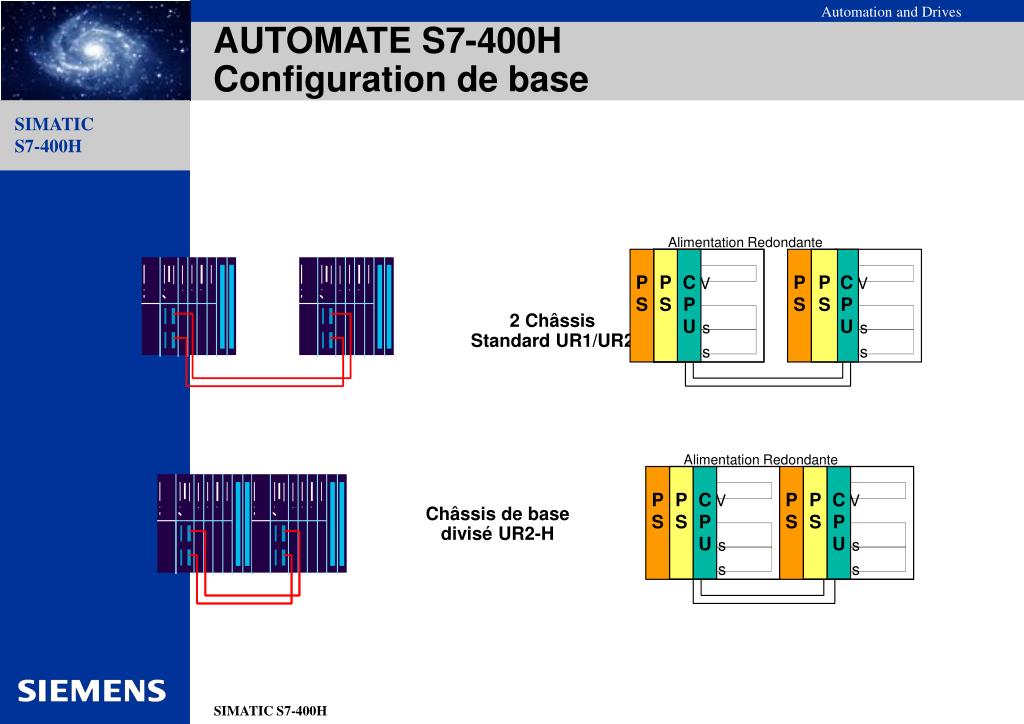Select 'Alimentation Redondante' above the two-chassis diagram

point(744,242)
